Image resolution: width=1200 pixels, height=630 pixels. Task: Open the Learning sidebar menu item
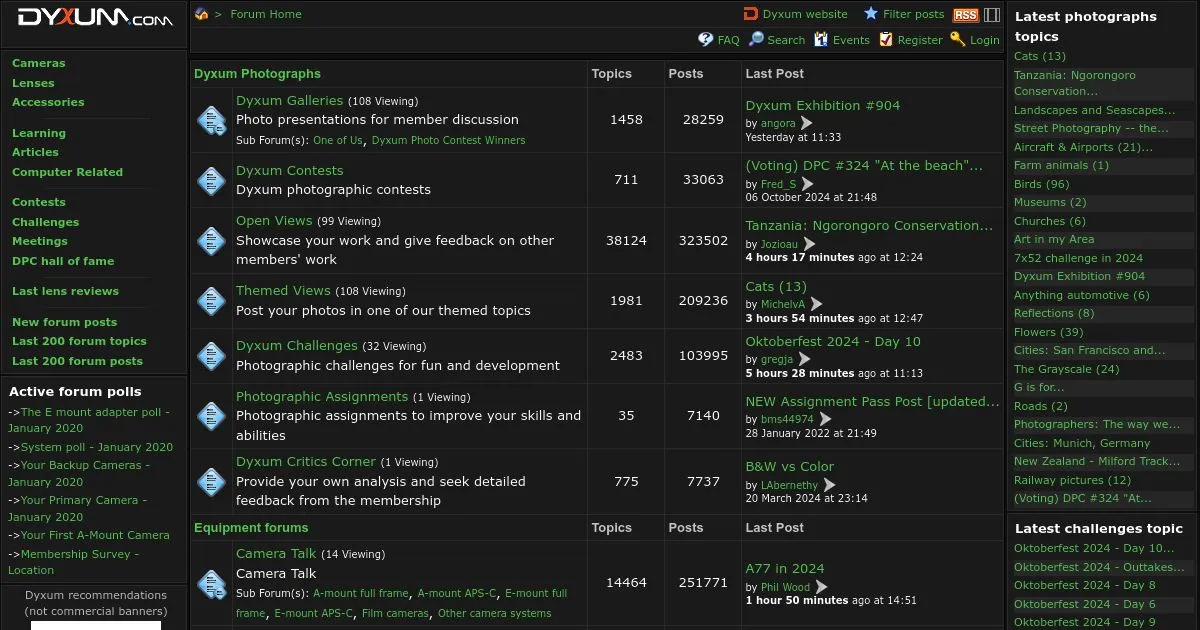pyautogui.click(x=39, y=133)
